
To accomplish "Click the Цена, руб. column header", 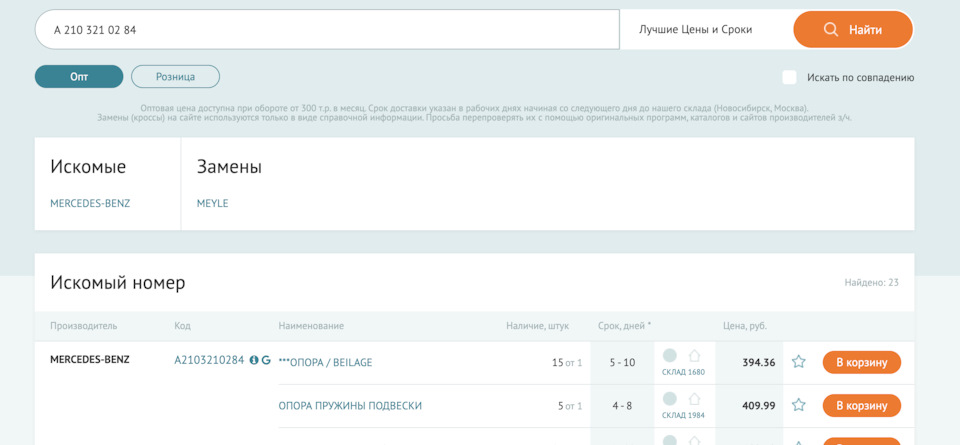I will click(744, 326).
